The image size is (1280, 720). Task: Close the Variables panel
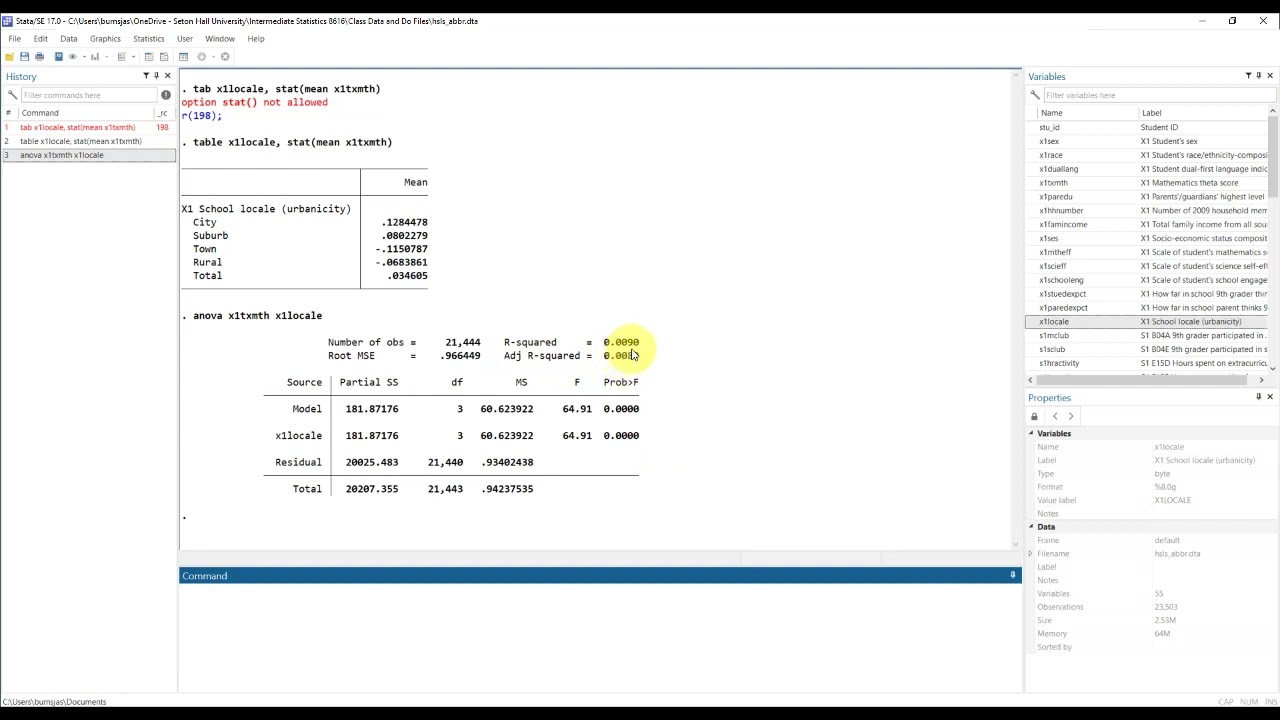coord(1270,76)
